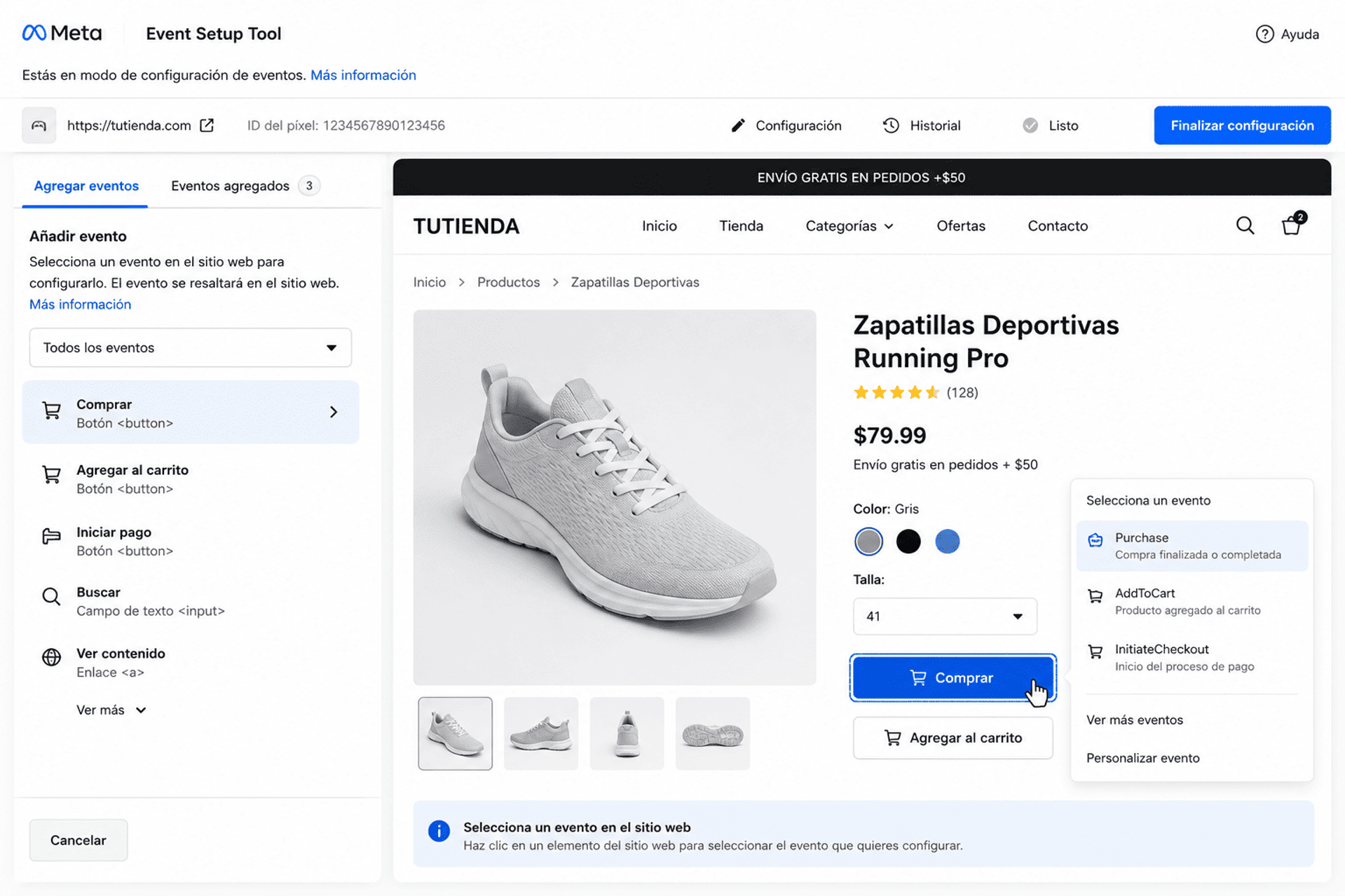The image size is (1345, 896).
Task: Click Ver más eventos in the popup
Action: click(x=1134, y=719)
